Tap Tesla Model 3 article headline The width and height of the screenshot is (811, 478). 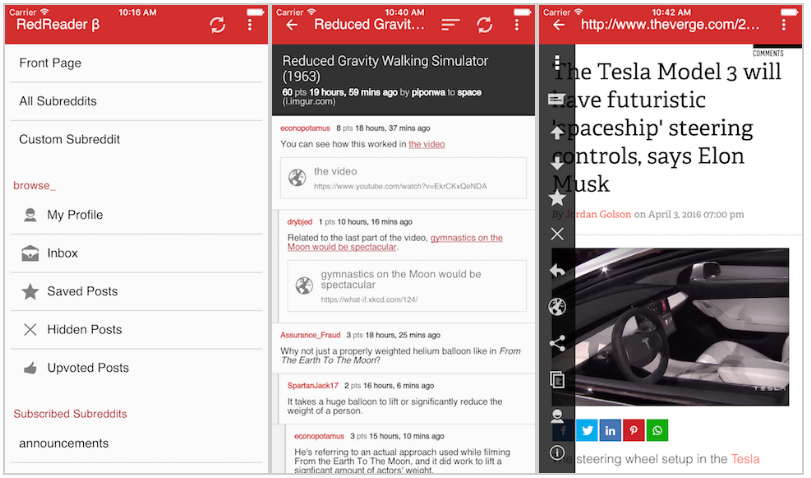click(667, 128)
